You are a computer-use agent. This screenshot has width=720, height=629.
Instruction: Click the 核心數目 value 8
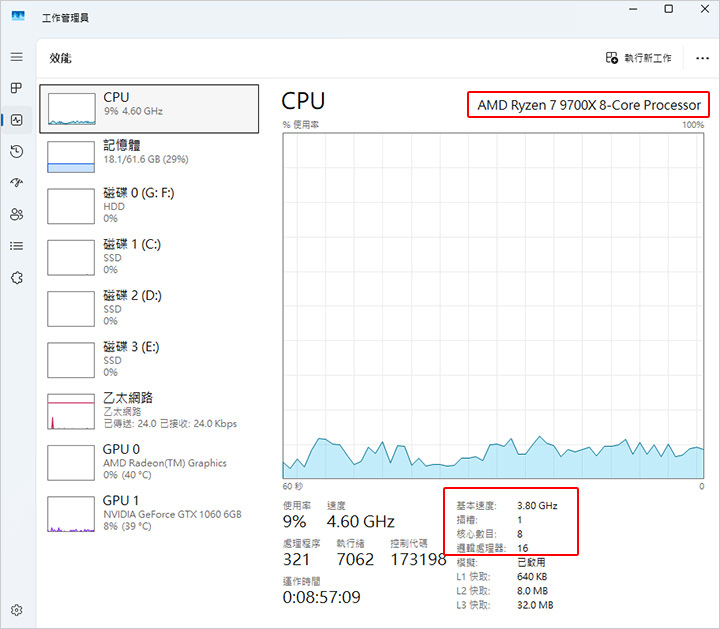pos(520,534)
